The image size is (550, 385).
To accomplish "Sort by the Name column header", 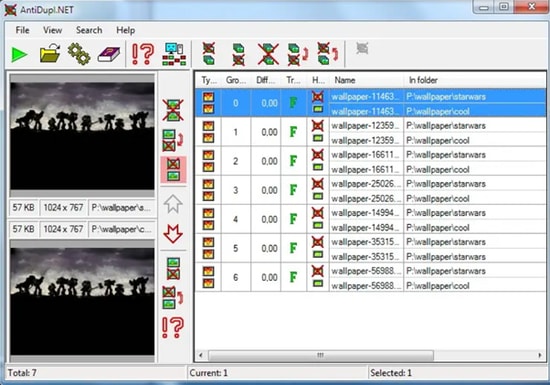I will [x=367, y=80].
